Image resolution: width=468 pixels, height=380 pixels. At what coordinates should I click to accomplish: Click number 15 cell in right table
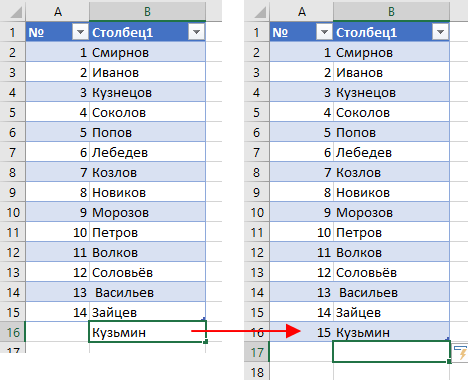tap(301, 332)
